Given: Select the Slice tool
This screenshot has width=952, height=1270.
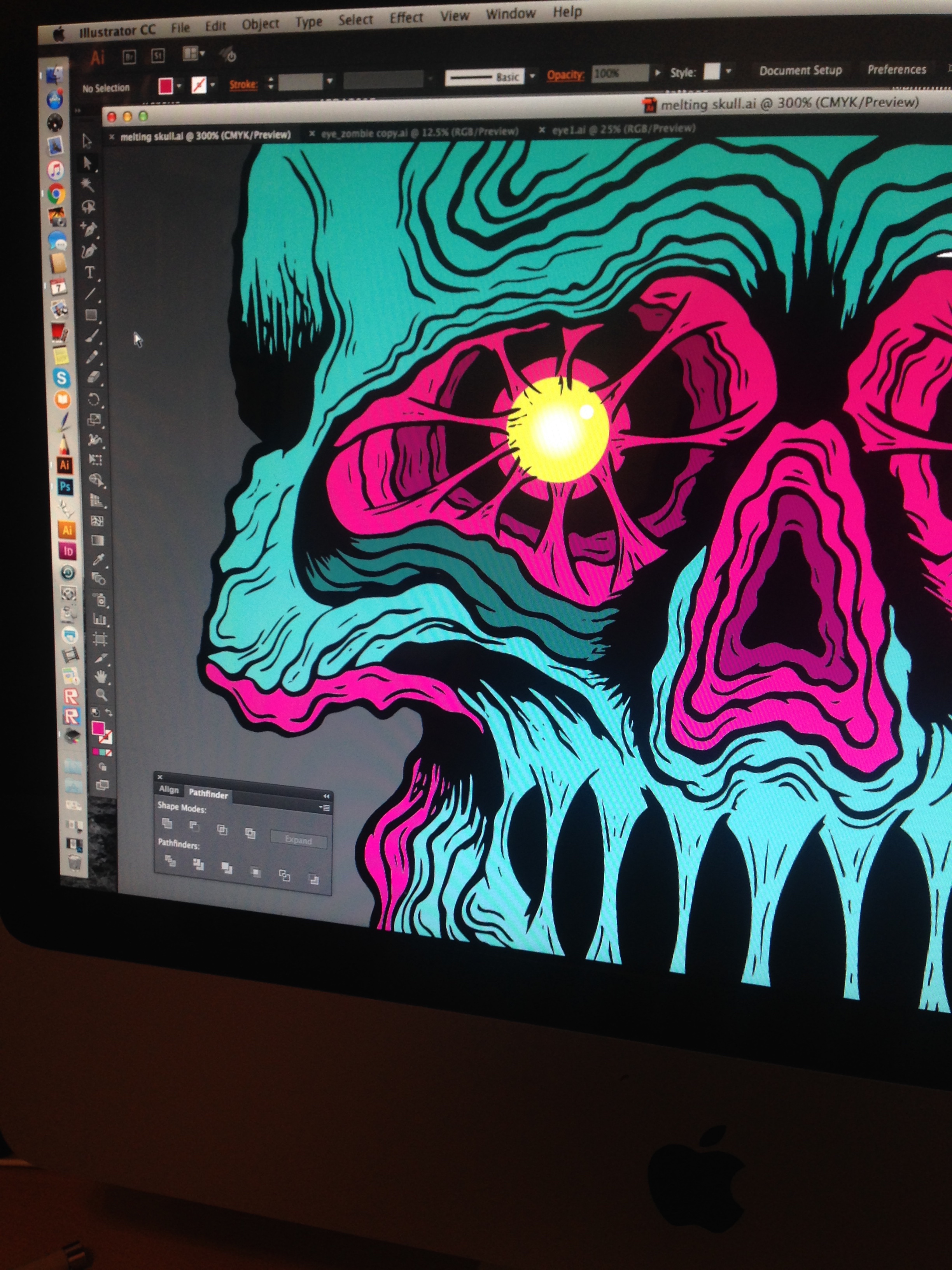Looking at the screenshot, I should (101, 658).
